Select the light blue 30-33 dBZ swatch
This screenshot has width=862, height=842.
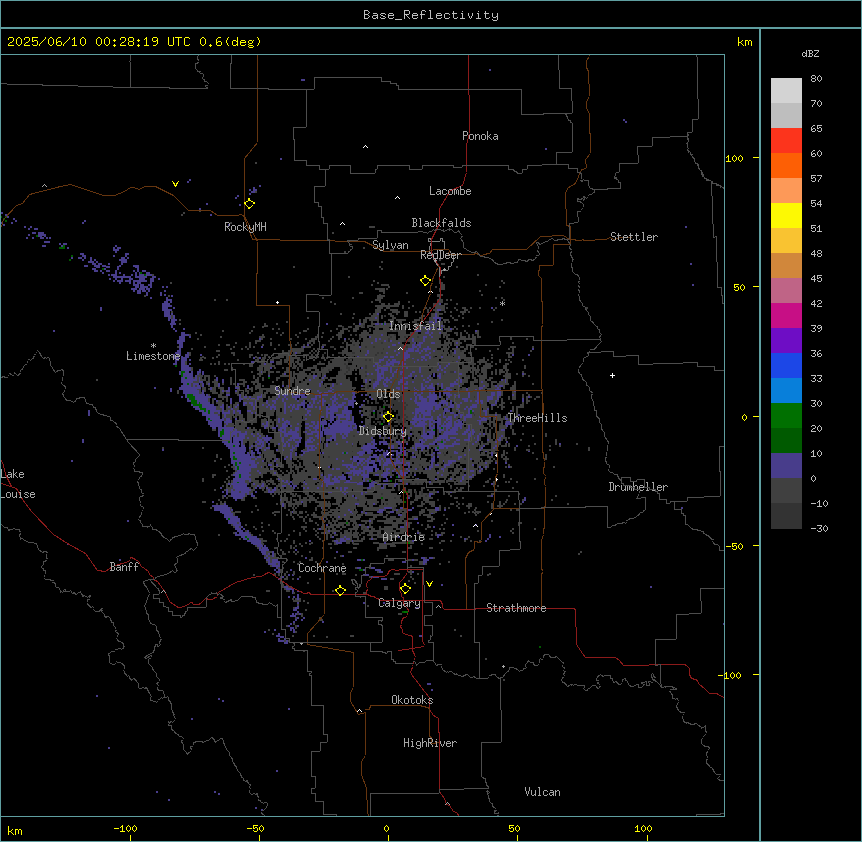tap(786, 391)
